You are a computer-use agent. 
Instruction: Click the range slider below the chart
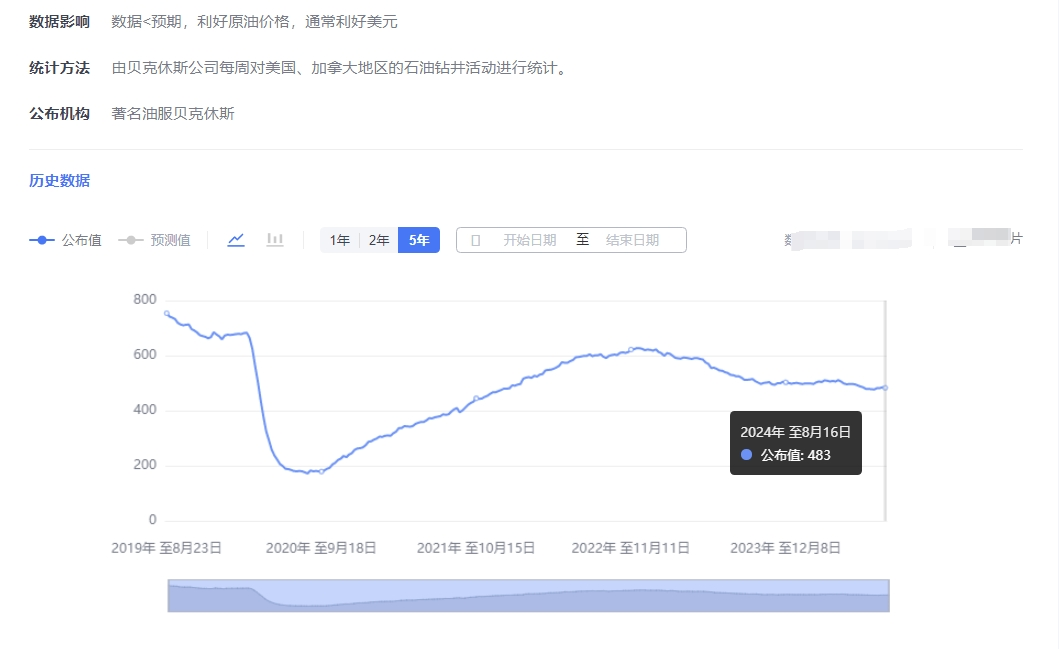pyautogui.click(x=528, y=596)
